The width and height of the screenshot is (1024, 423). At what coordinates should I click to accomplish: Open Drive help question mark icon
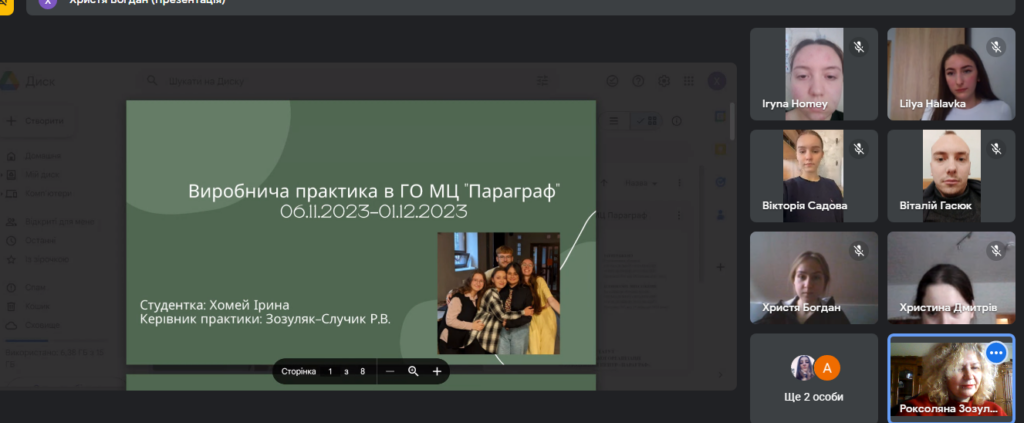(637, 81)
